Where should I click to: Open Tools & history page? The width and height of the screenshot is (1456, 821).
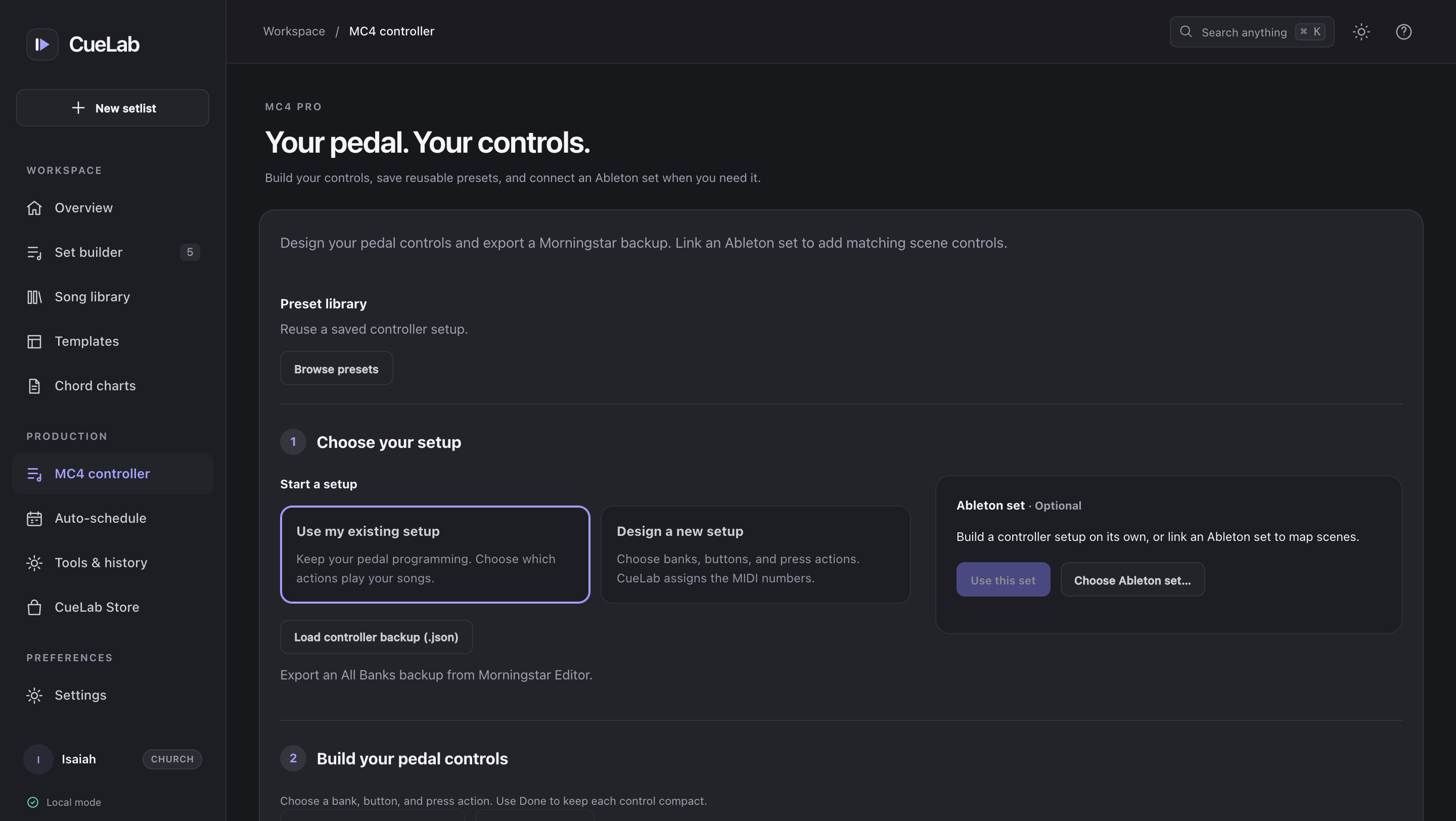112,563
